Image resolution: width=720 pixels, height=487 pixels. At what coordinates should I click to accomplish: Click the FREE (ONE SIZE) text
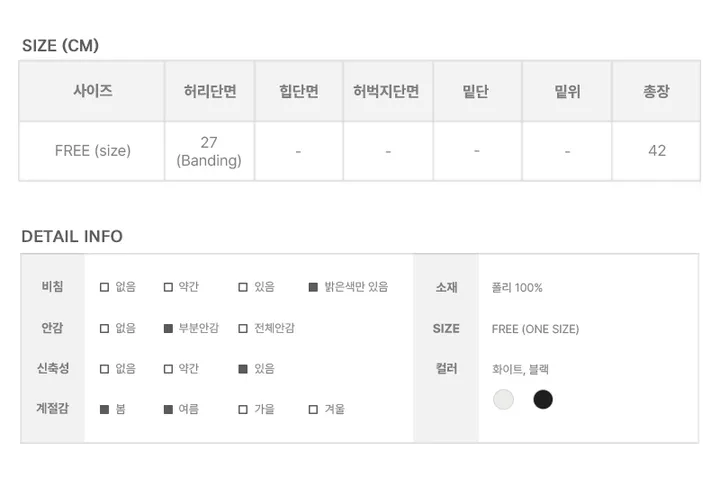535,329
